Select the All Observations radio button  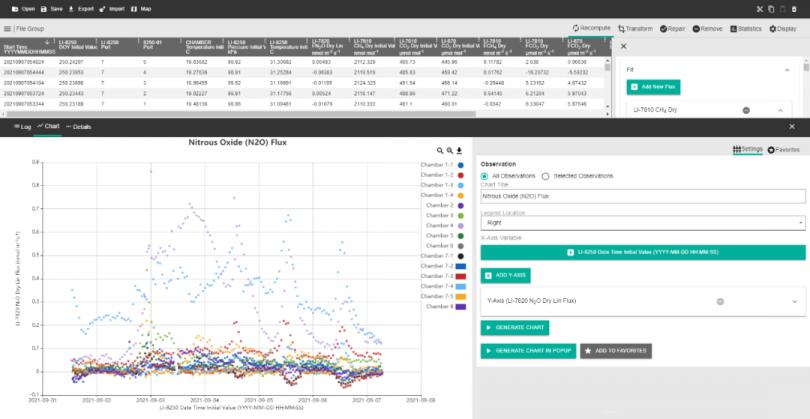pyautogui.click(x=485, y=176)
